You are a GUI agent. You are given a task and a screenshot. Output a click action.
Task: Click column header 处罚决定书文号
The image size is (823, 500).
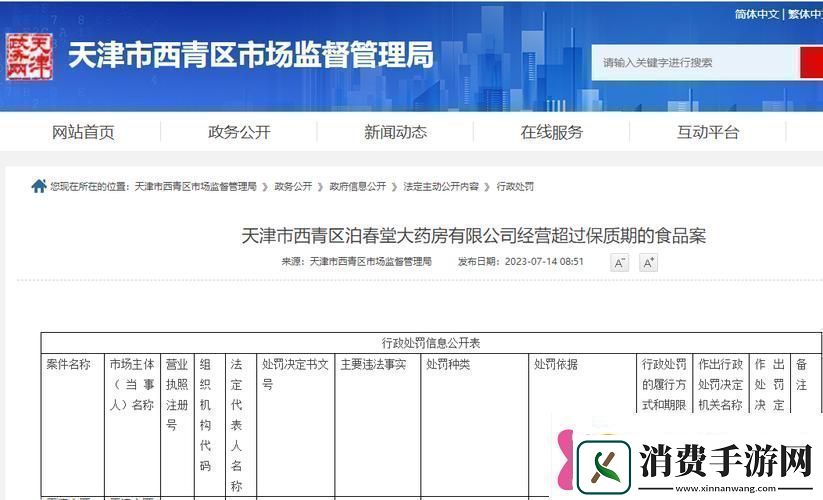[295, 374]
